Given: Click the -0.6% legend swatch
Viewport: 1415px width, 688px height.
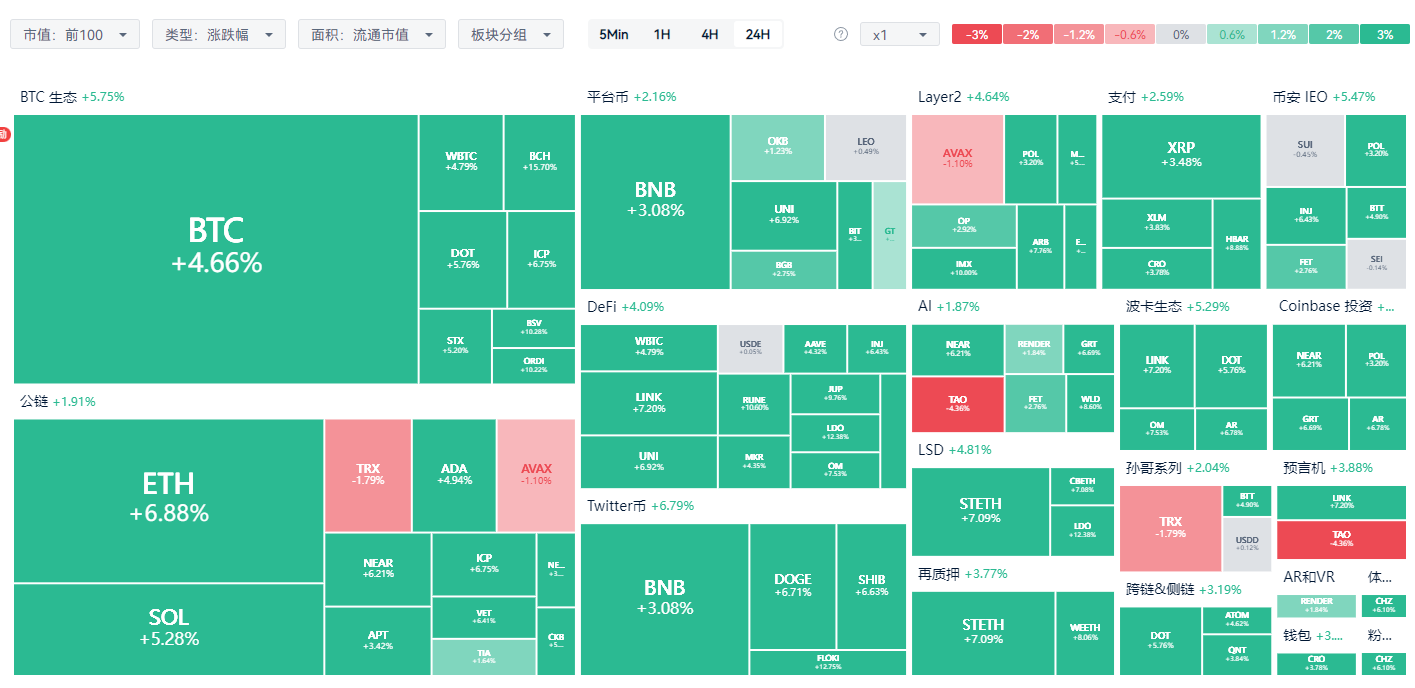Looking at the screenshot, I should point(1130,34).
